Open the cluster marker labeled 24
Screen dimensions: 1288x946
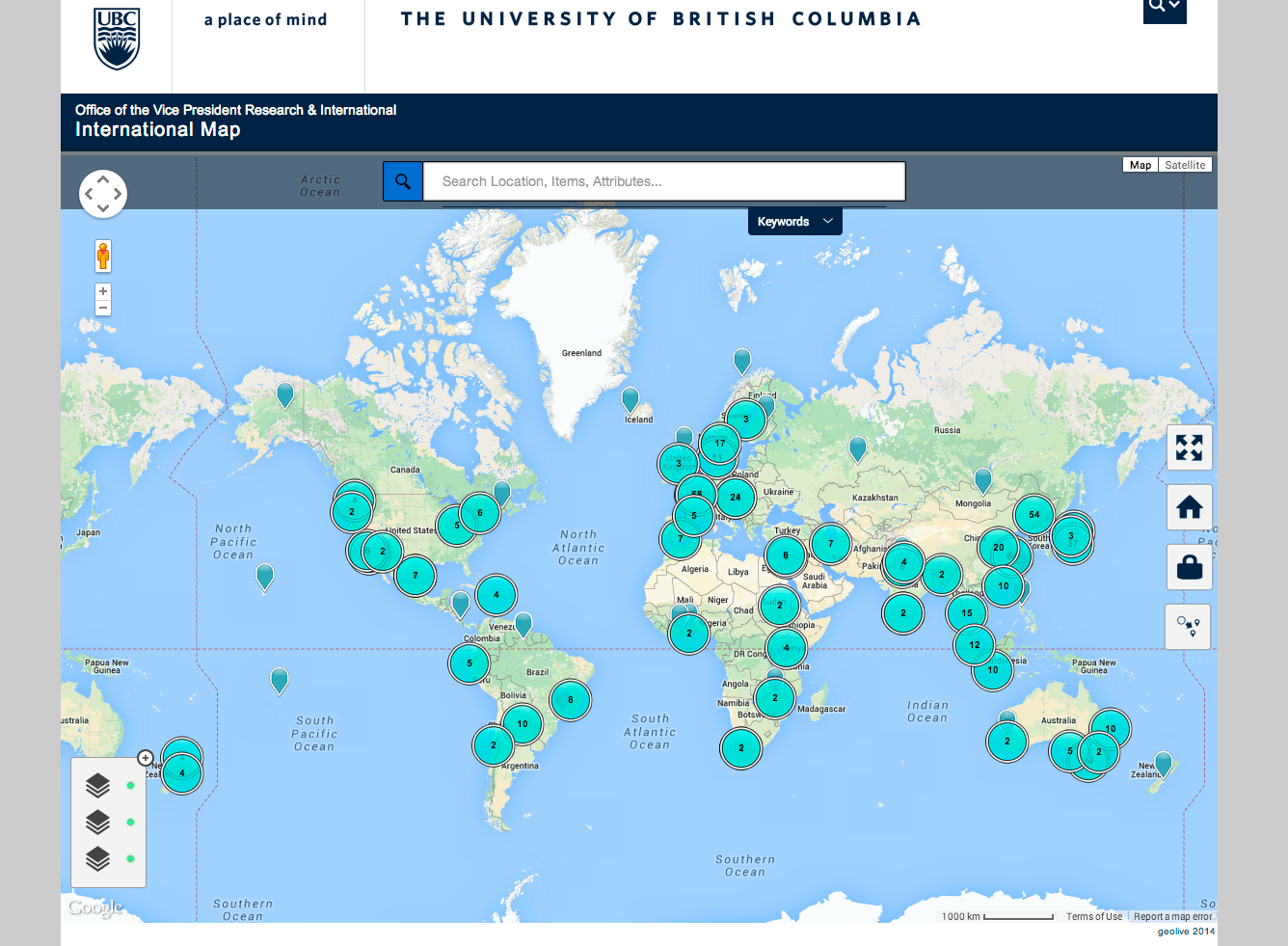tap(736, 498)
